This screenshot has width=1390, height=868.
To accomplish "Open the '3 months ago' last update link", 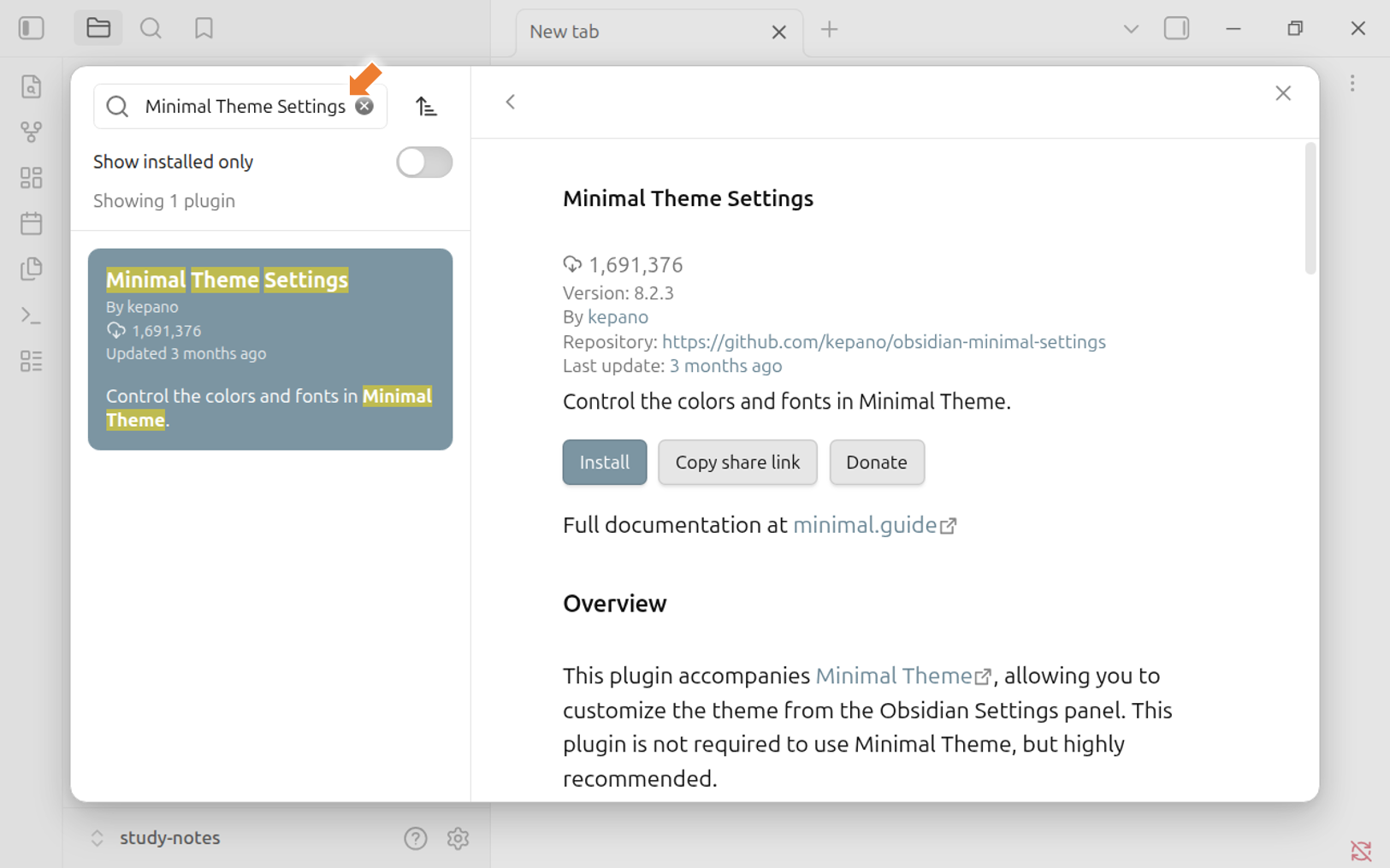I will (725, 366).
